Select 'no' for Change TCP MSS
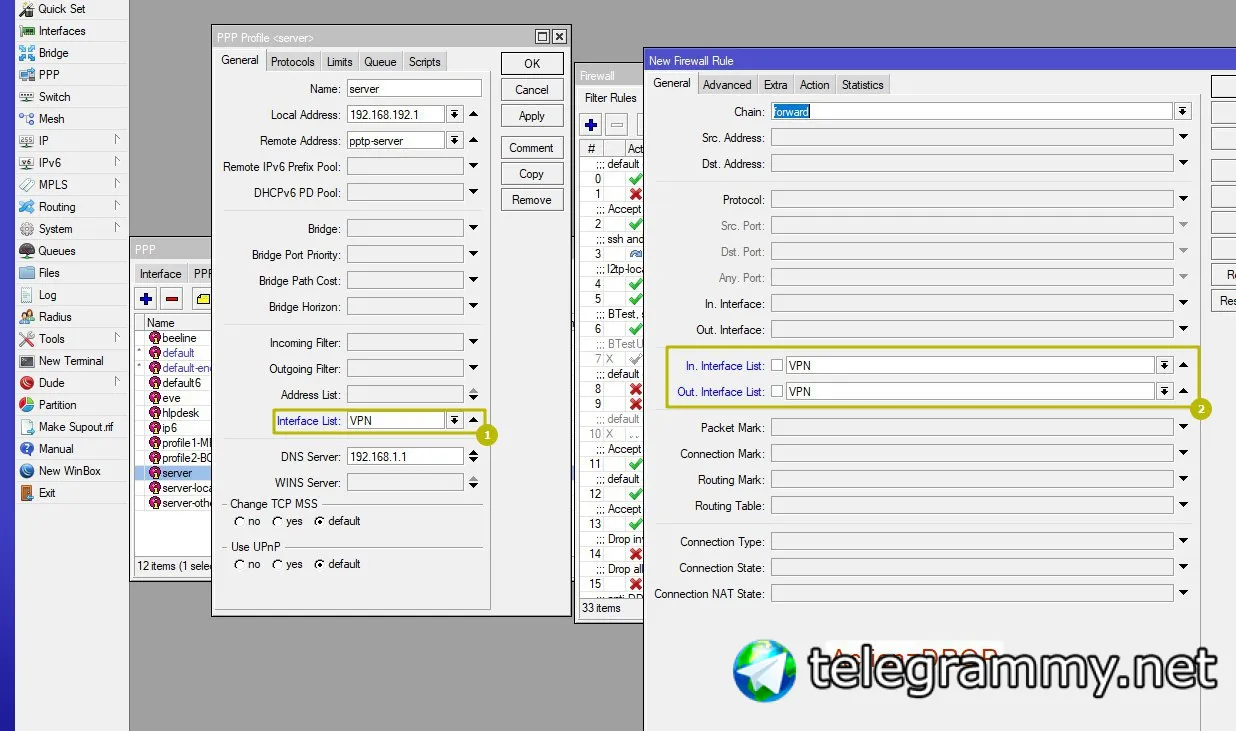The image size is (1236, 731). tap(239, 522)
